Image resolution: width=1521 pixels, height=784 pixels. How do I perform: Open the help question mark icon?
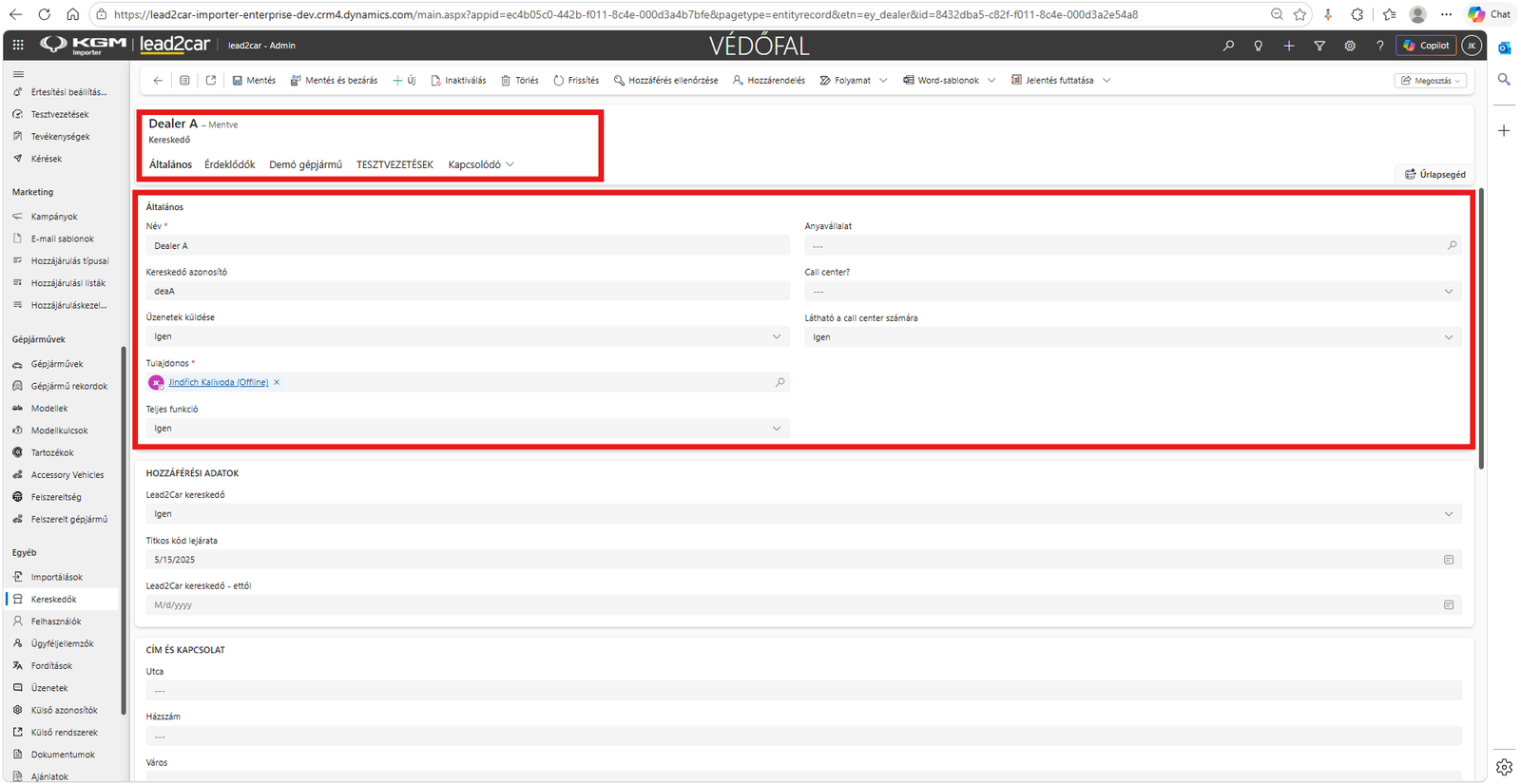click(1380, 46)
